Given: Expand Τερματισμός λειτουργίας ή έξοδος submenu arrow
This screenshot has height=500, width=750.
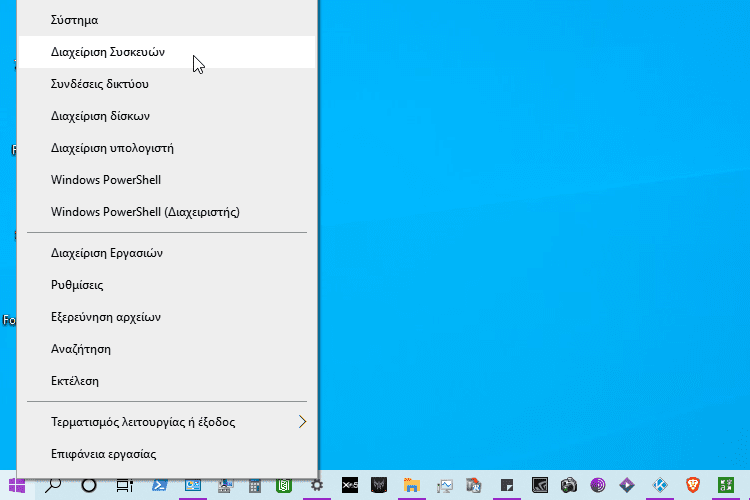Looking at the screenshot, I should tap(302, 422).
